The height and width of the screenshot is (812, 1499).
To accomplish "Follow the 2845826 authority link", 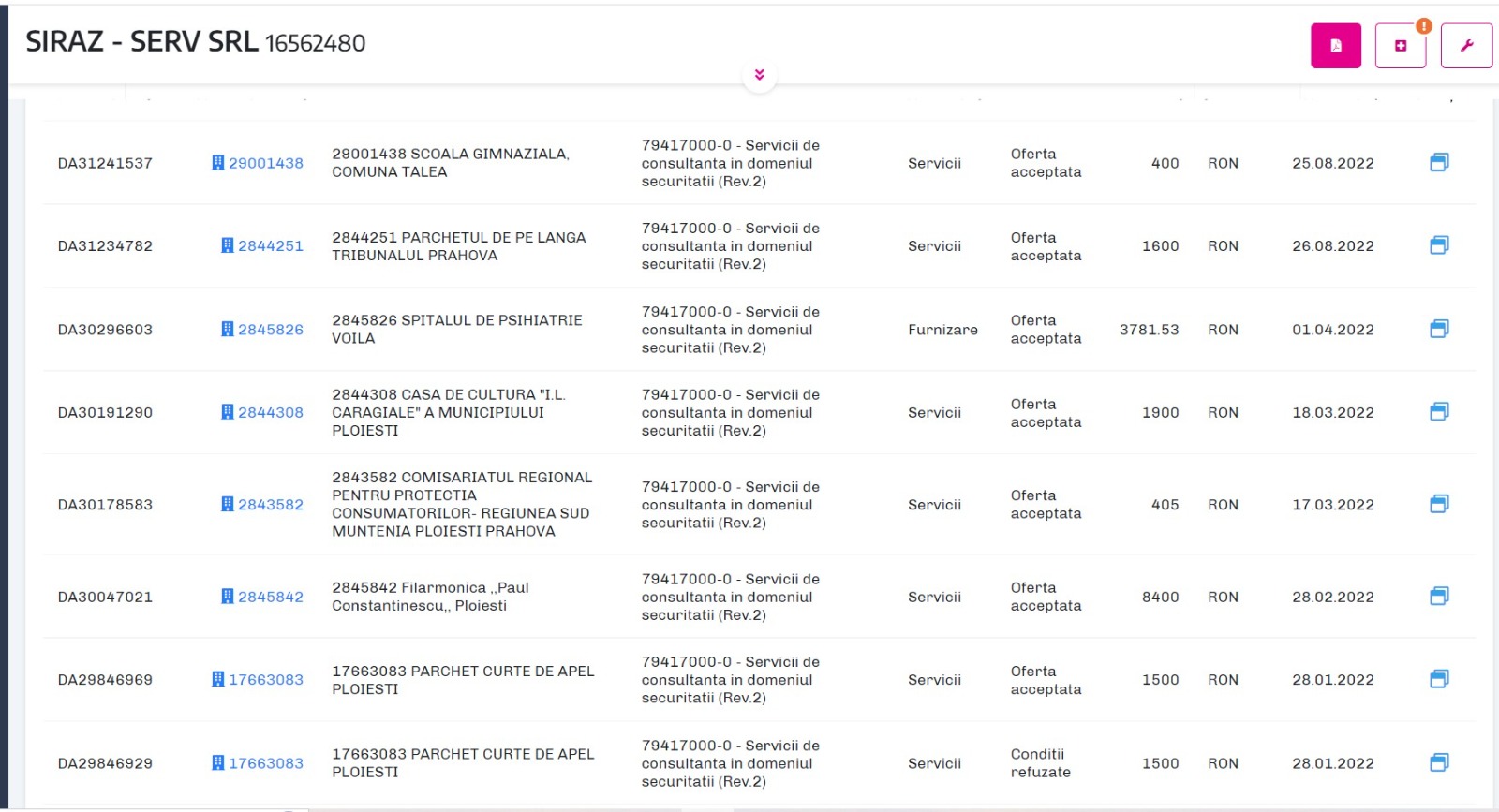I will pos(270,330).
